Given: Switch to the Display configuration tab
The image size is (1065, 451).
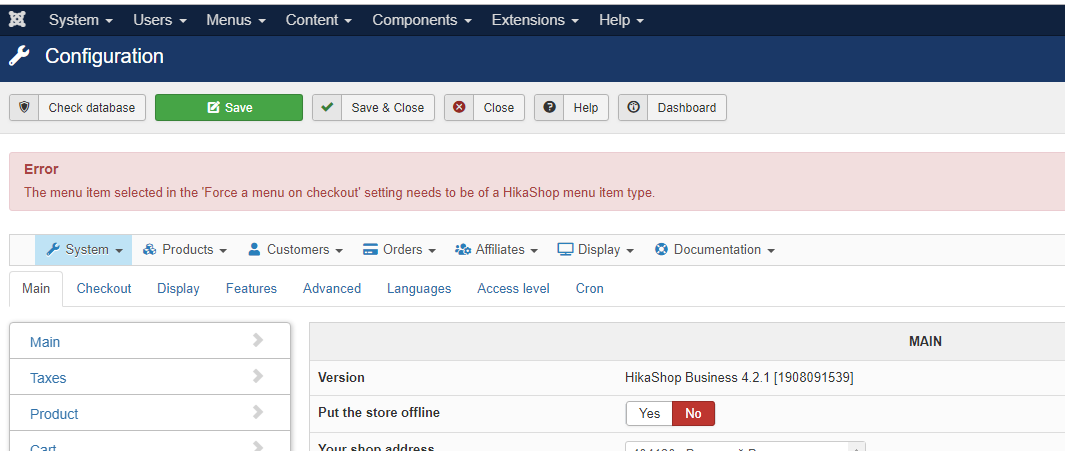Looking at the screenshot, I should coord(179,289).
